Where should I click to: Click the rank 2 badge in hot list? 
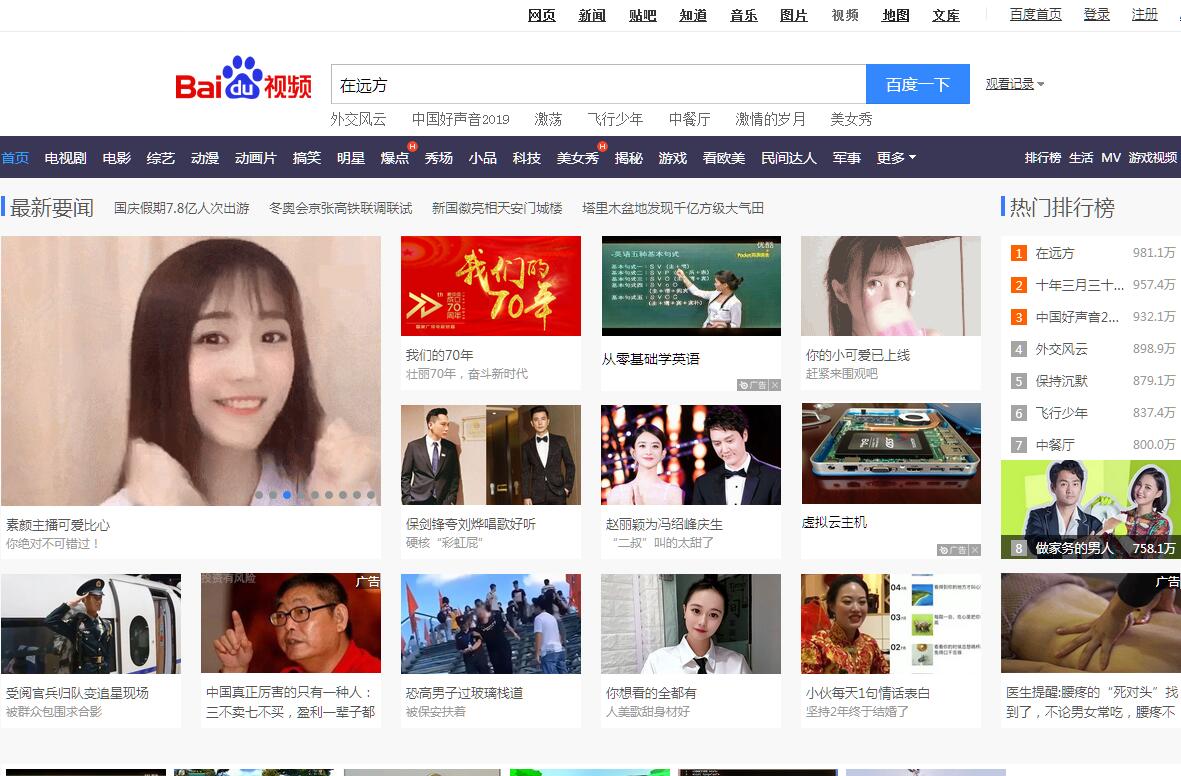(1018, 286)
